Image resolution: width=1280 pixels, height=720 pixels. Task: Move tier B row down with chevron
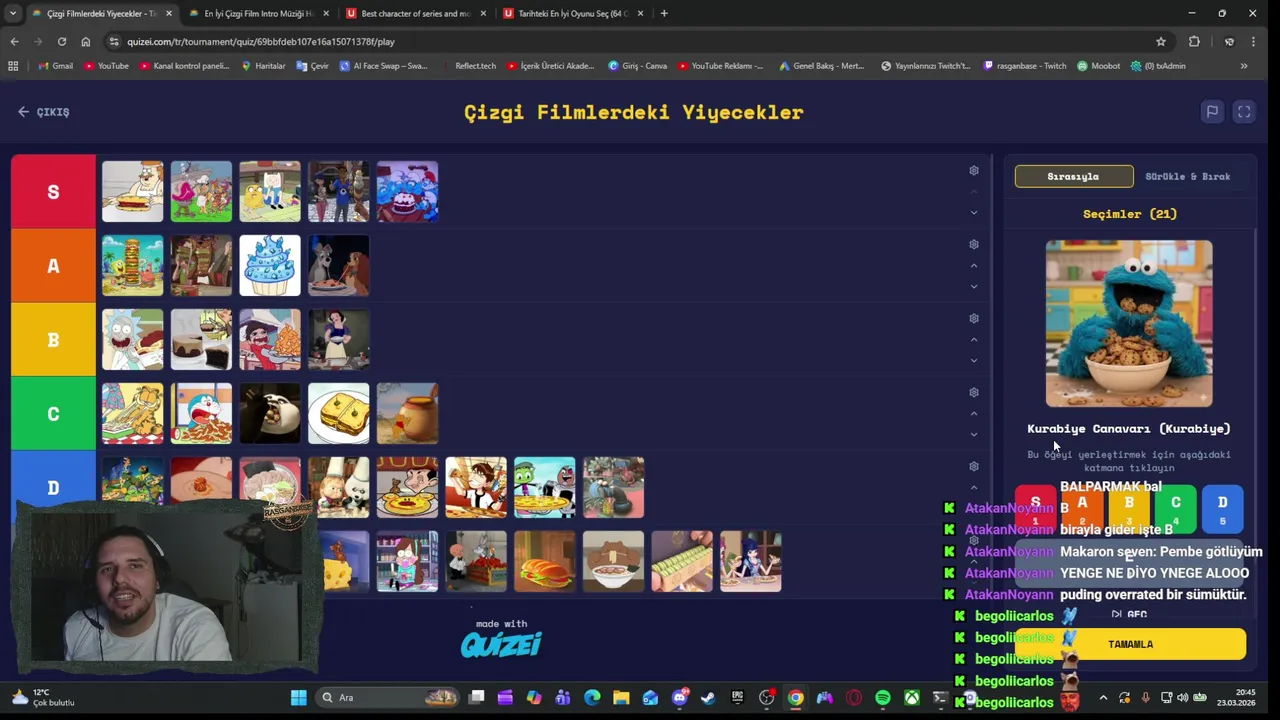[974, 360]
